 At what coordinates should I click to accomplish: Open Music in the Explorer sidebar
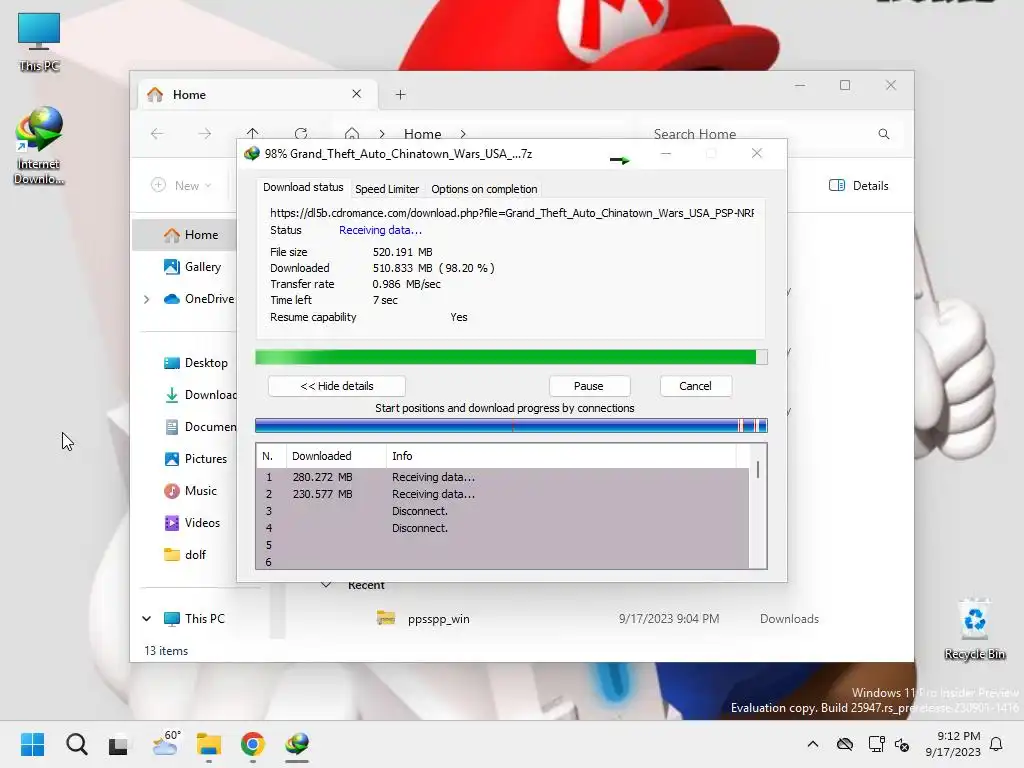coord(190,490)
